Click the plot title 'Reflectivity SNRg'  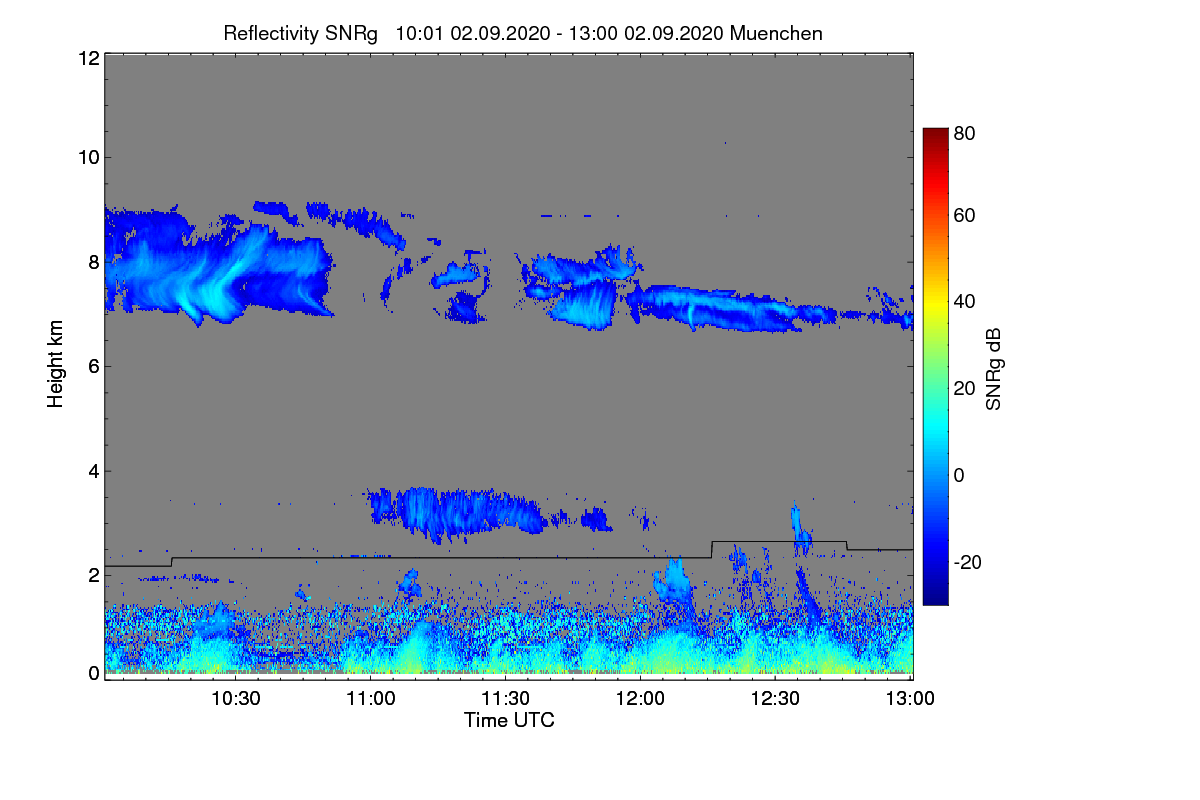pyautogui.click(x=301, y=33)
